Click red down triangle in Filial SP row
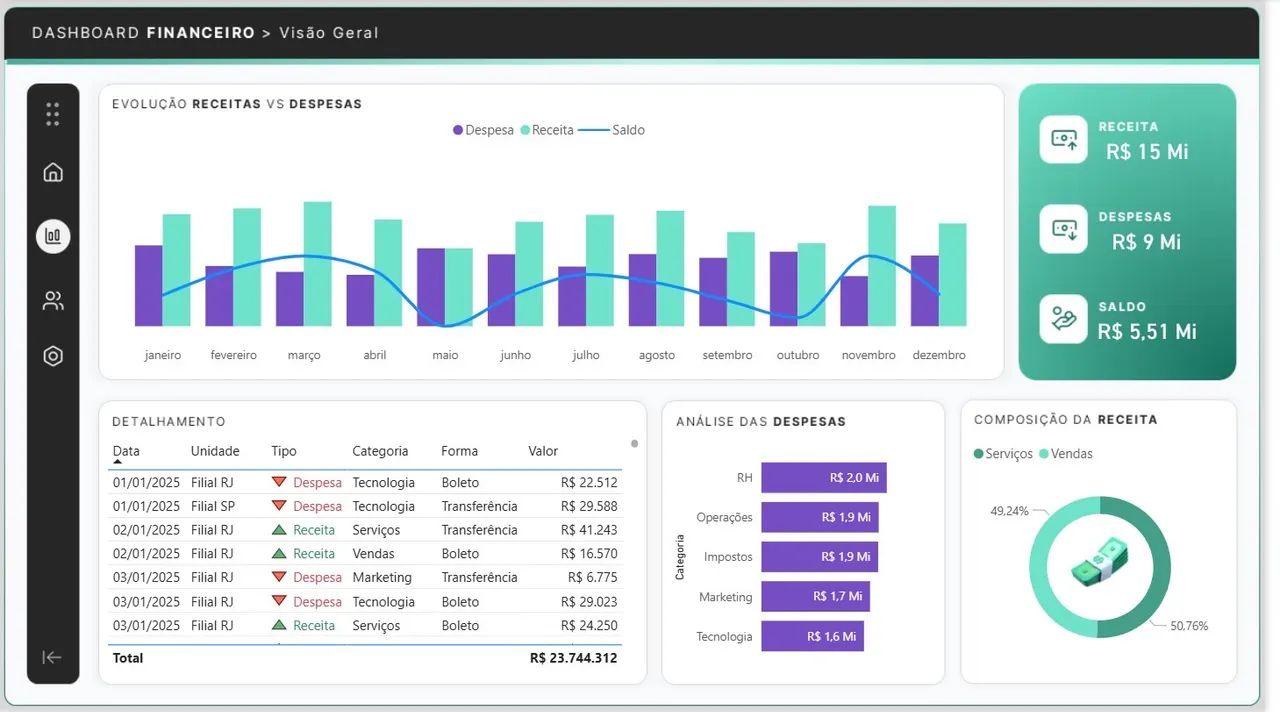This screenshot has width=1280, height=712. pos(279,506)
